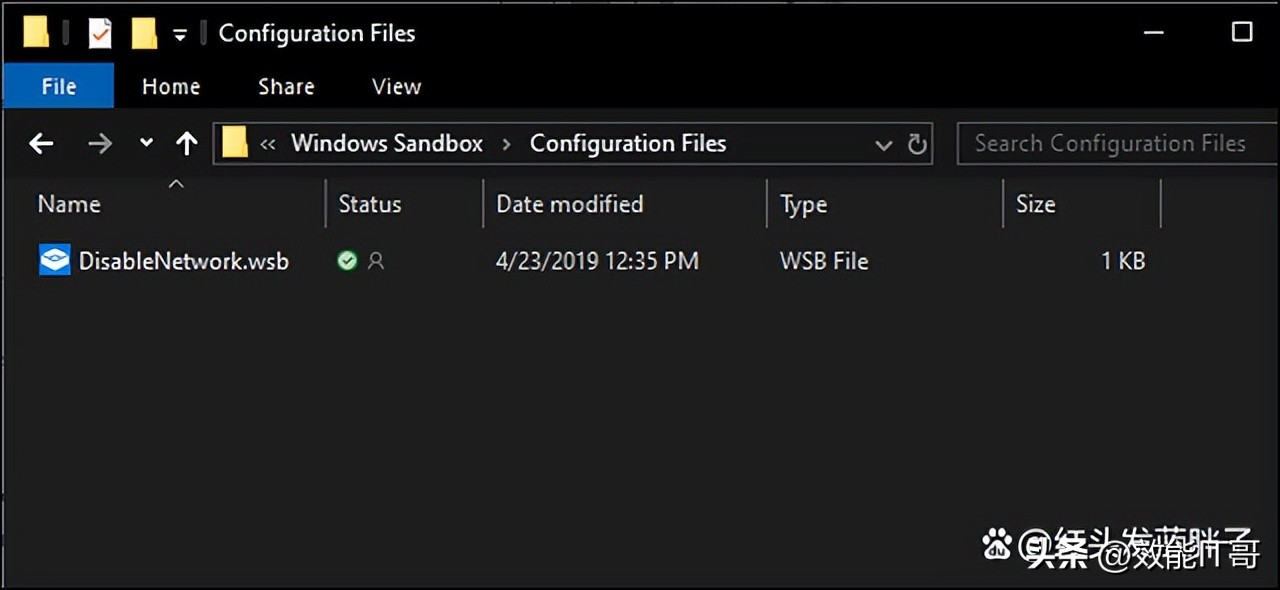The width and height of the screenshot is (1280, 590).
Task: Click the green sync checkmark in Status column
Action: tap(346, 260)
